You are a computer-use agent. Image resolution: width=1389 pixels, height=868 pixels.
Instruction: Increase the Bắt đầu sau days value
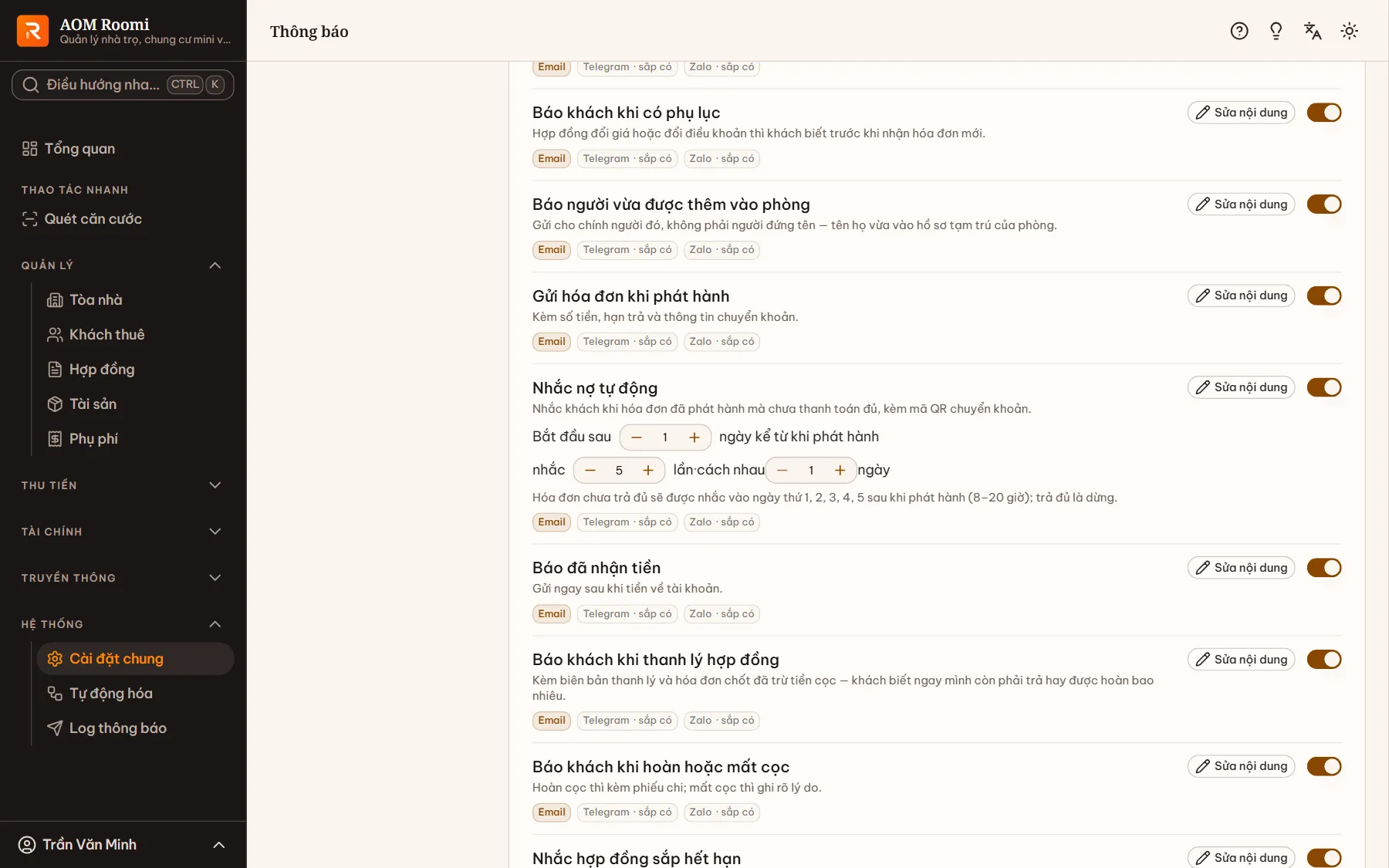694,437
